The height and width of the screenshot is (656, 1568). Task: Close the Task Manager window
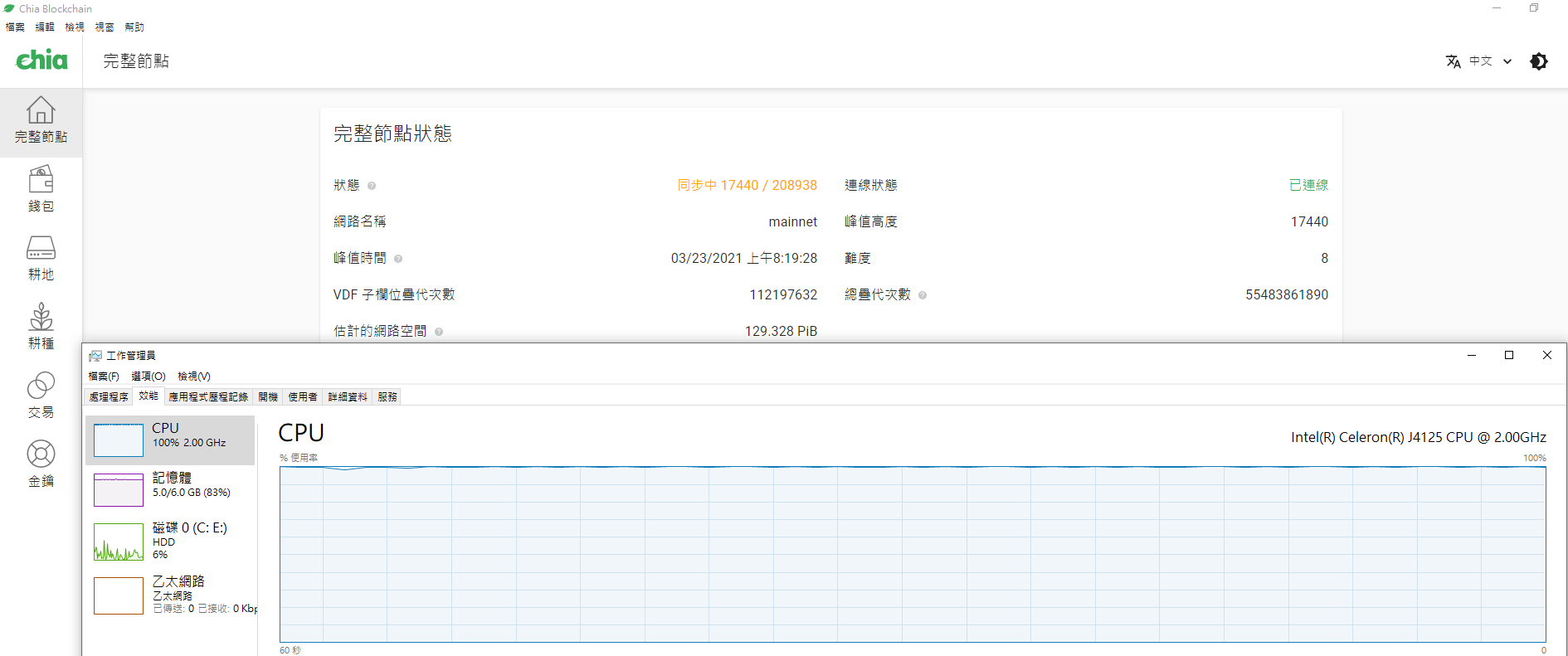pos(1547,356)
